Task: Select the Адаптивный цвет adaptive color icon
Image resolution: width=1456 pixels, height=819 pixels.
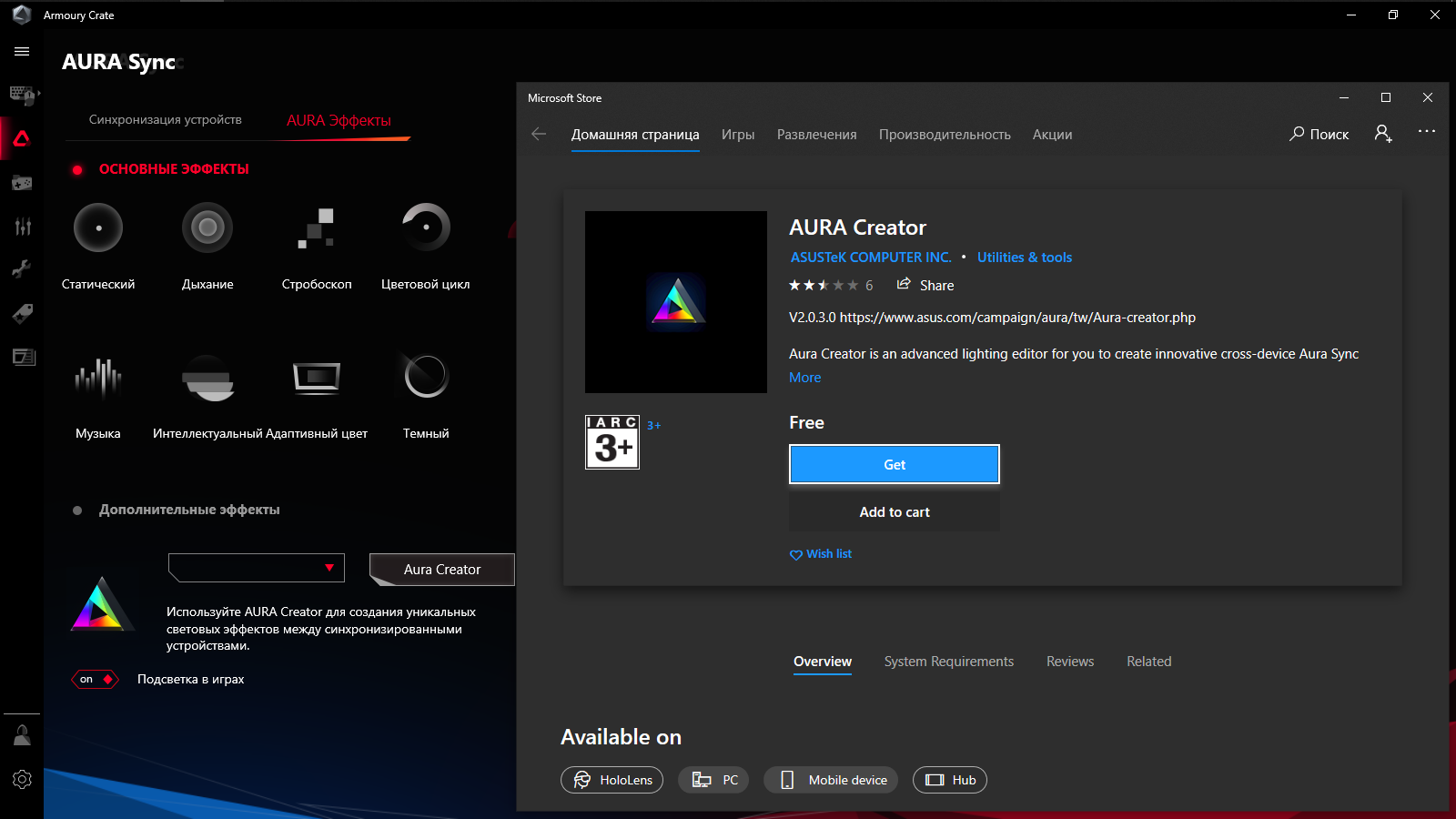Action: [x=317, y=378]
